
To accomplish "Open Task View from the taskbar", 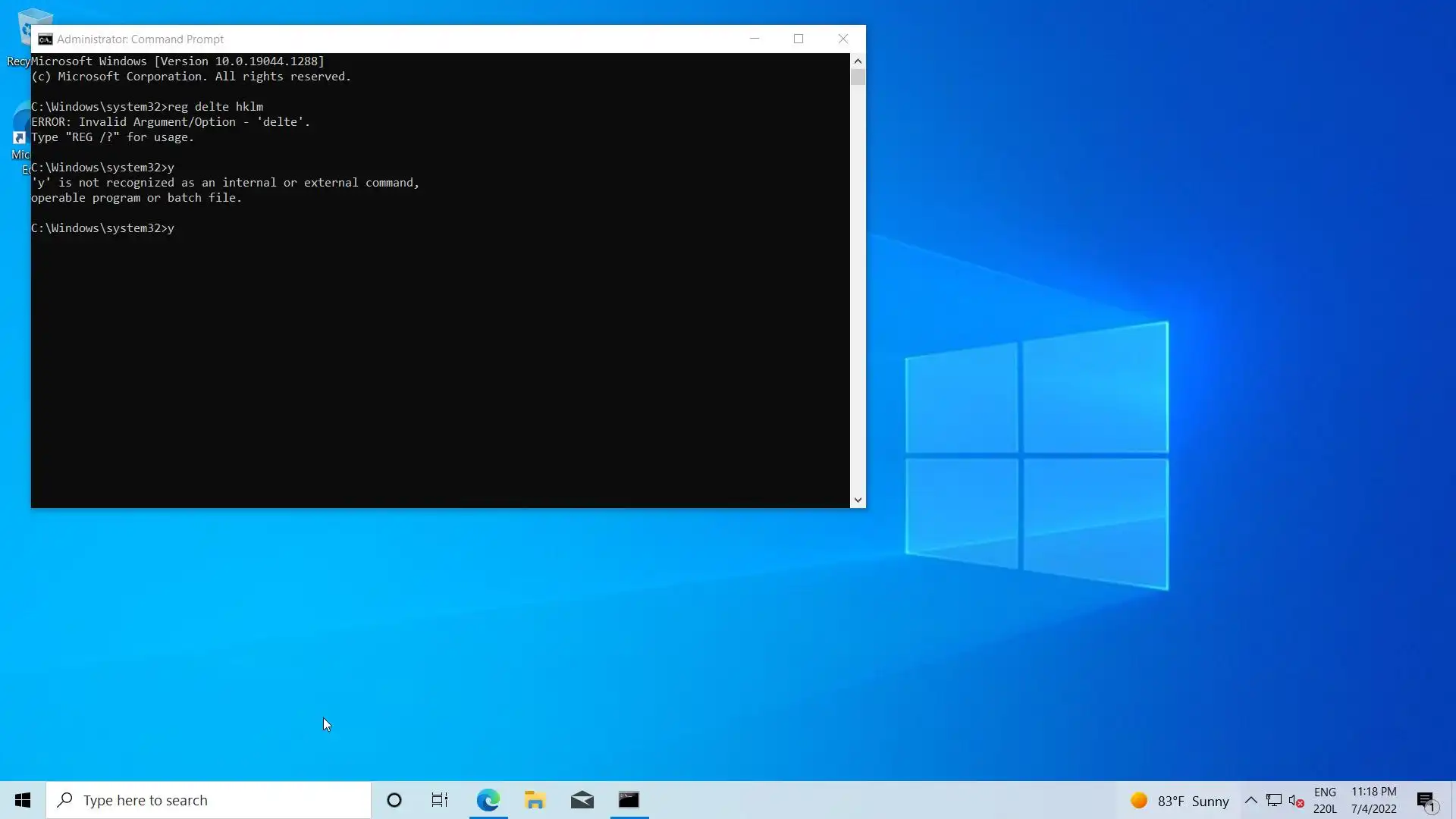I will [440, 800].
